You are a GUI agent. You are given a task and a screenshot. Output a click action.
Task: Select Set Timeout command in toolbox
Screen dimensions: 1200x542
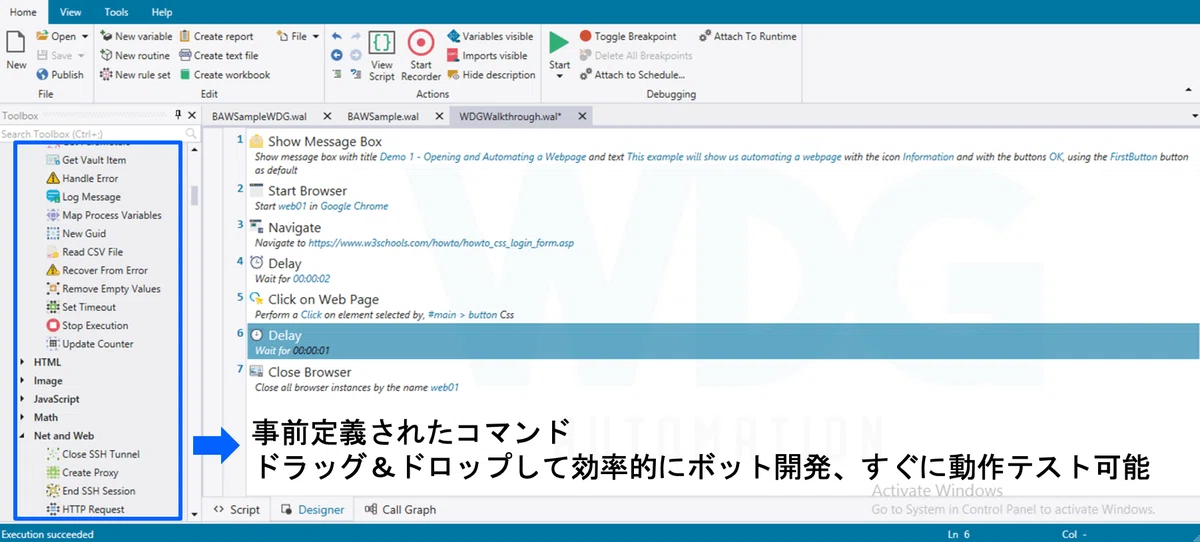click(x=81, y=307)
